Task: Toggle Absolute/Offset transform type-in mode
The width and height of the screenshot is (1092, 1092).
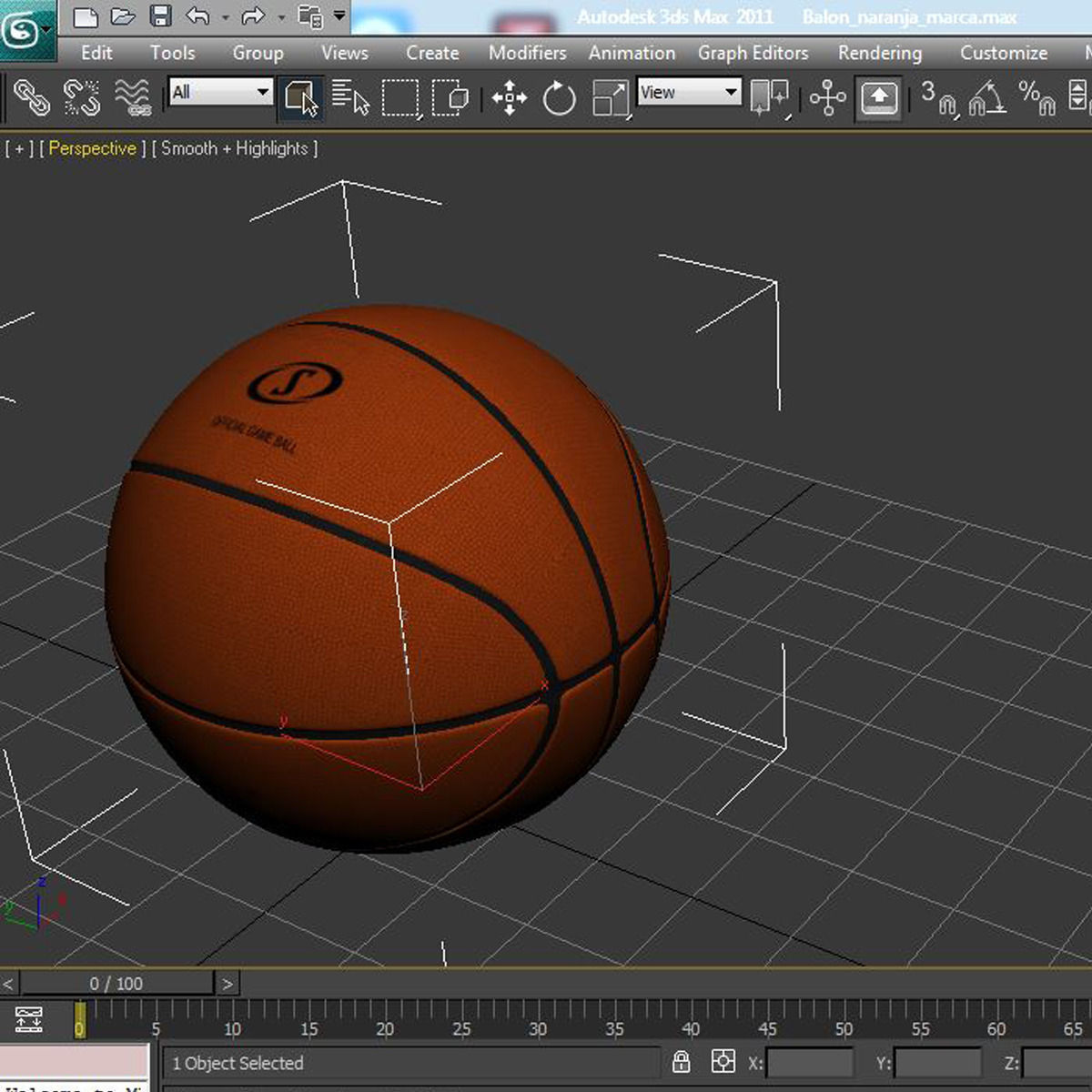Action: click(x=723, y=1062)
